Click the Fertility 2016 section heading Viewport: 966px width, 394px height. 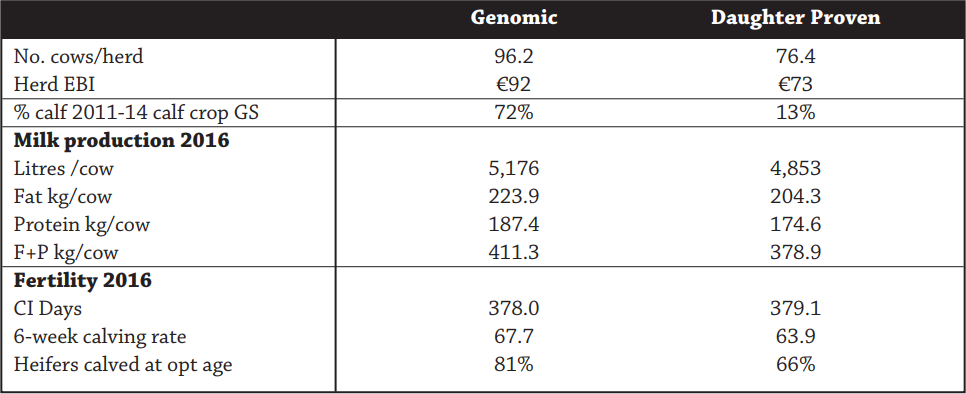[x=83, y=281]
